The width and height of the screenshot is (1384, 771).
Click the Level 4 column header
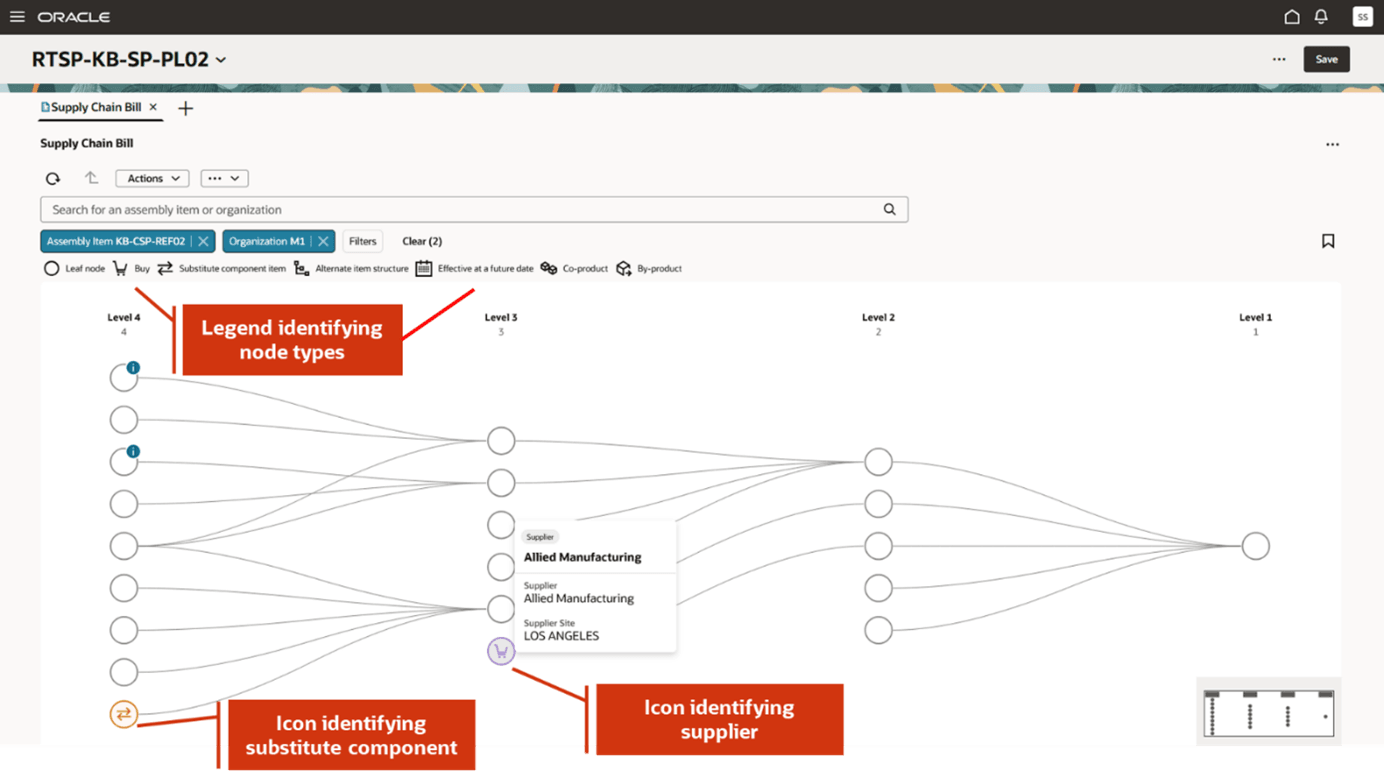tap(124, 317)
